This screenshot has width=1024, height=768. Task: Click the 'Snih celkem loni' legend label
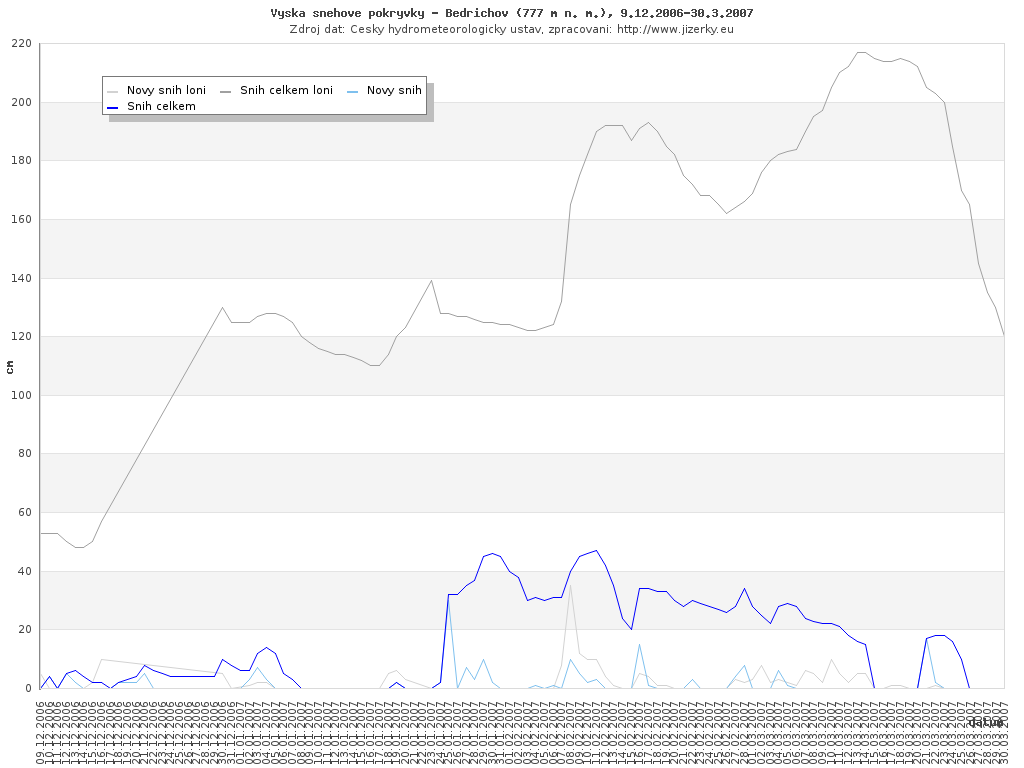point(286,90)
